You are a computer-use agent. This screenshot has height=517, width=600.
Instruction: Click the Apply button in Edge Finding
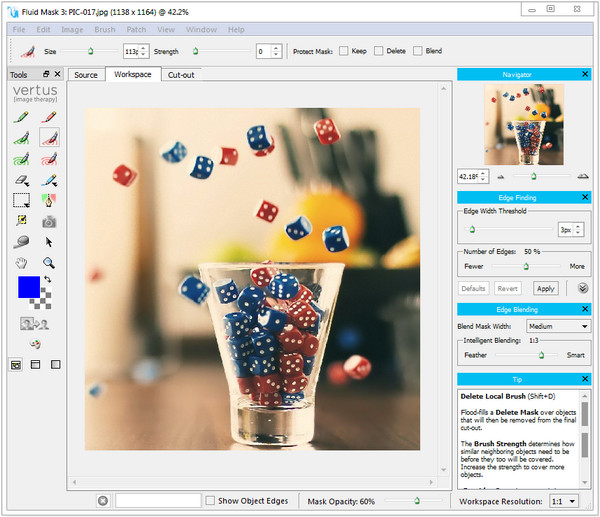click(x=545, y=288)
